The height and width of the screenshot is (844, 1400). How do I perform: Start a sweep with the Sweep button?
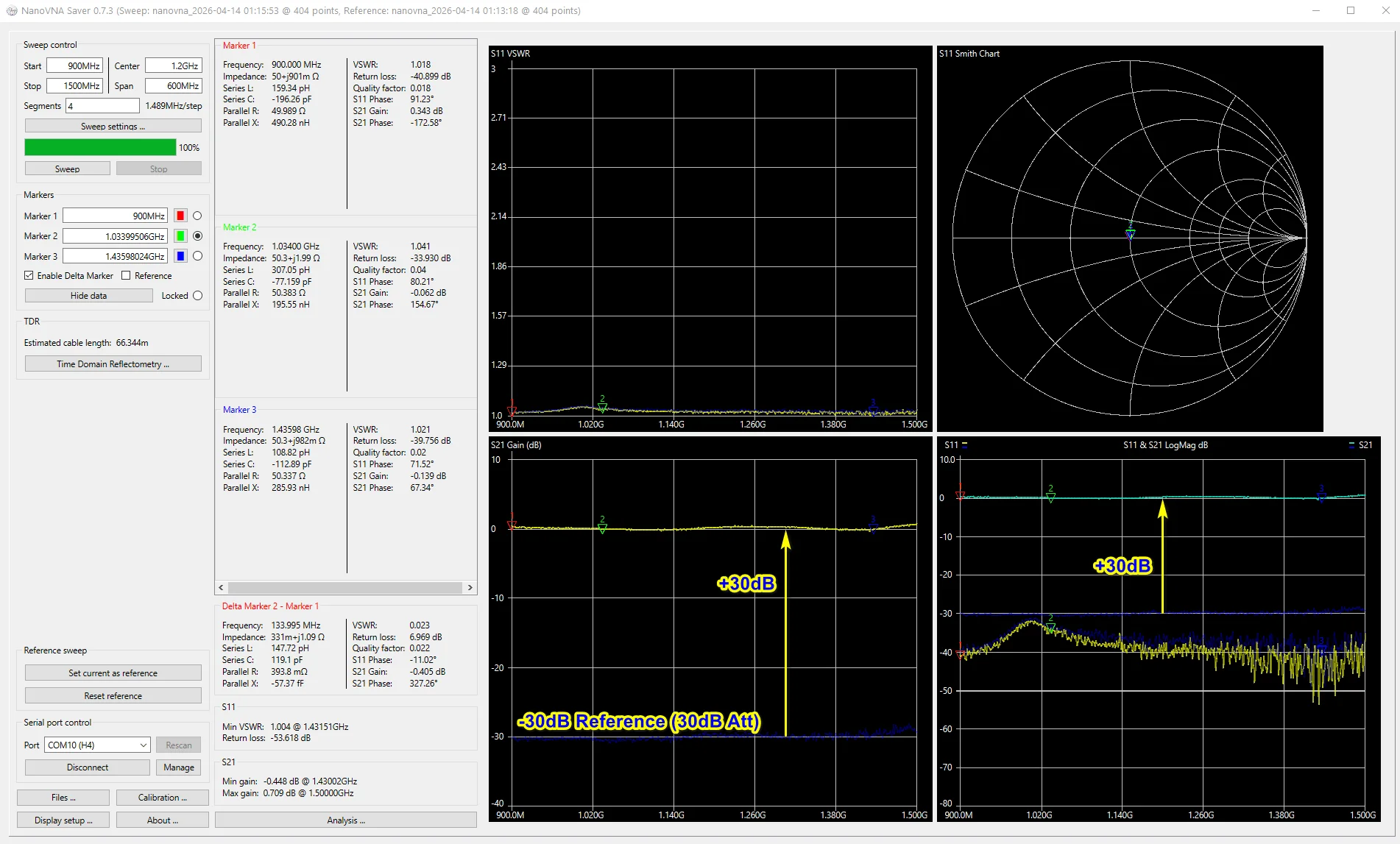[68, 169]
